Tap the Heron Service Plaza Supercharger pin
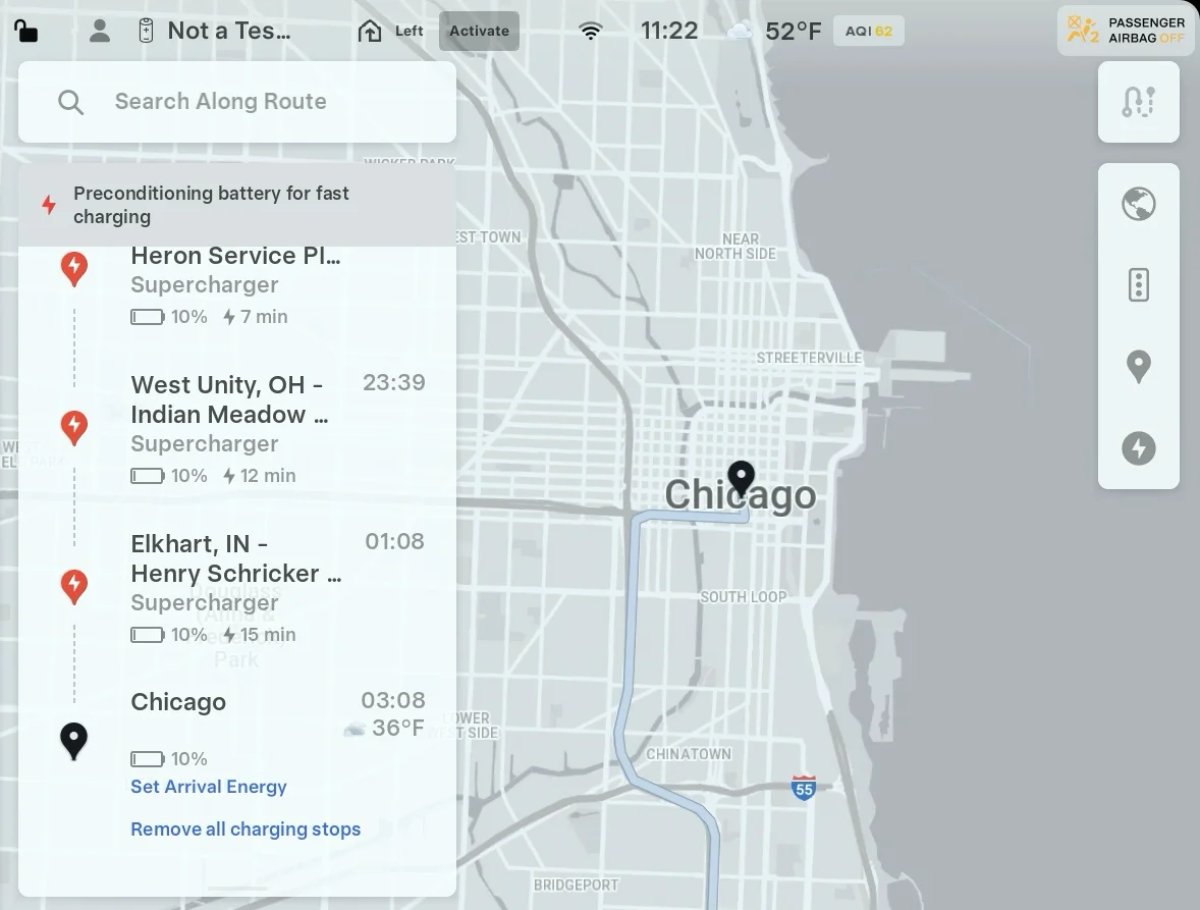 (74, 268)
